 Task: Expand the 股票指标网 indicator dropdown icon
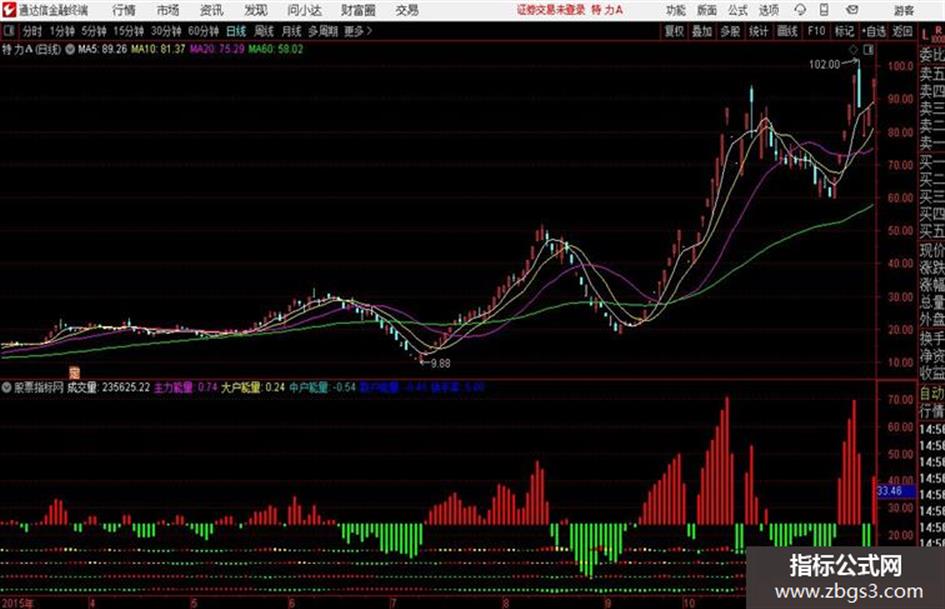click(7, 388)
